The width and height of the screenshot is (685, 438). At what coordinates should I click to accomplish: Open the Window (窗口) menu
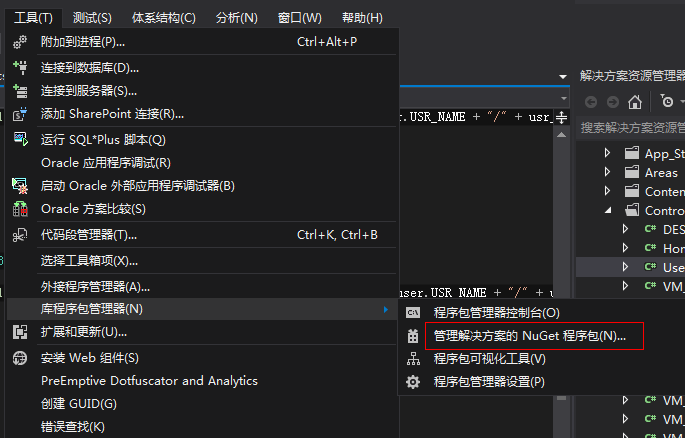click(300, 18)
